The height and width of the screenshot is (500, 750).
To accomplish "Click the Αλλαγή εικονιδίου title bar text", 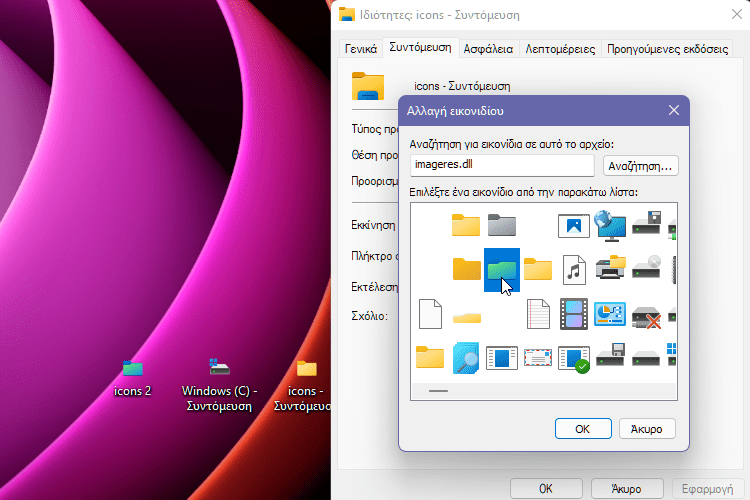I will (455, 111).
